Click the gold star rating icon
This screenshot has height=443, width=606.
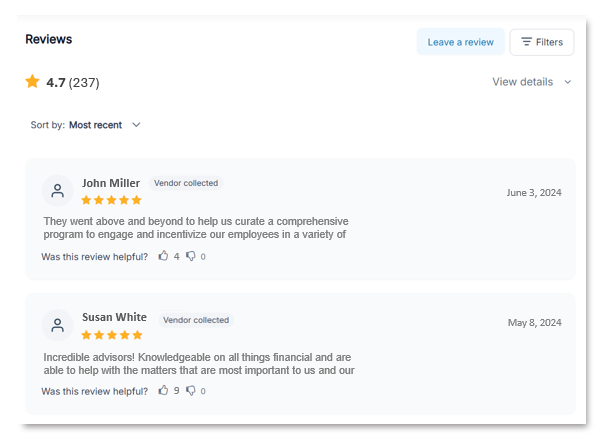(x=33, y=82)
